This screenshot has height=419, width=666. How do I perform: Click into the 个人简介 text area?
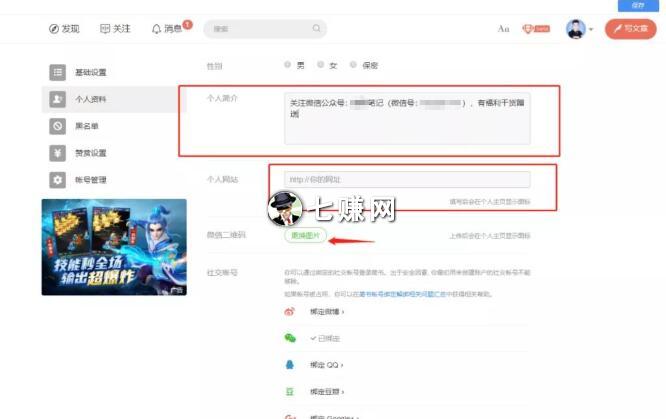[407, 119]
